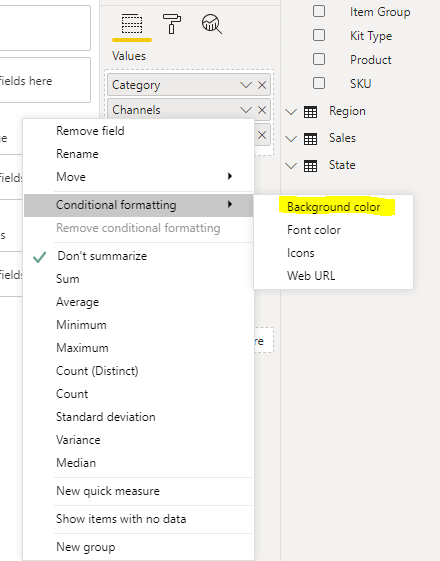Image resolution: width=440 pixels, height=561 pixels.
Task: Enable the SKU field checkbox
Action: 319,83
